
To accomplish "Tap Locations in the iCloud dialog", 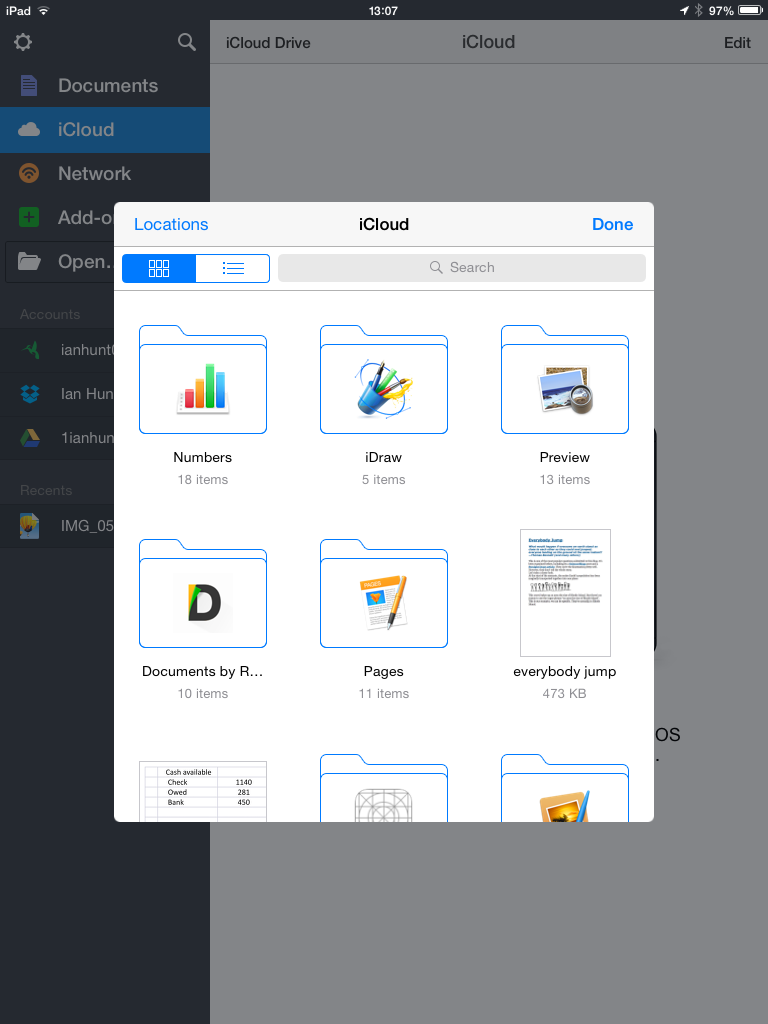I will click(x=171, y=224).
